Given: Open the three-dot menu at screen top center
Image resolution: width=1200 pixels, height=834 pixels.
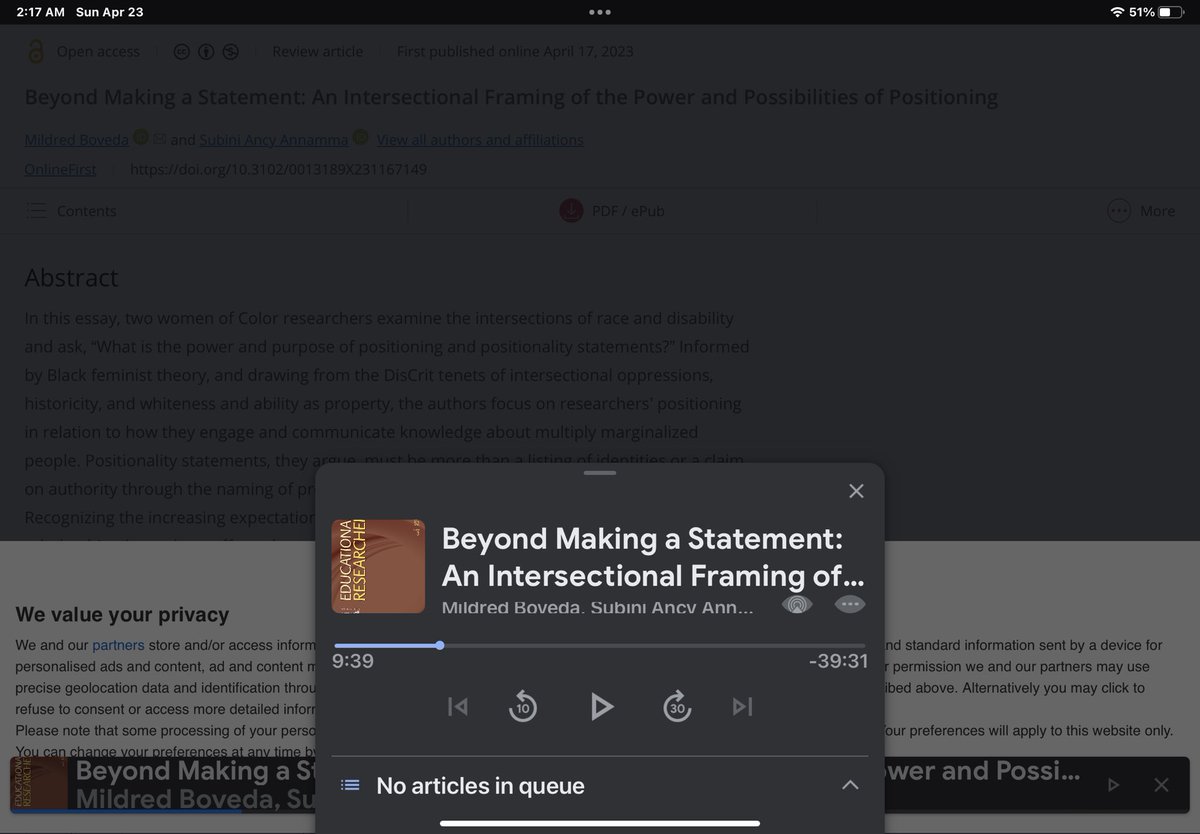Looking at the screenshot, I should pos(599,10).
